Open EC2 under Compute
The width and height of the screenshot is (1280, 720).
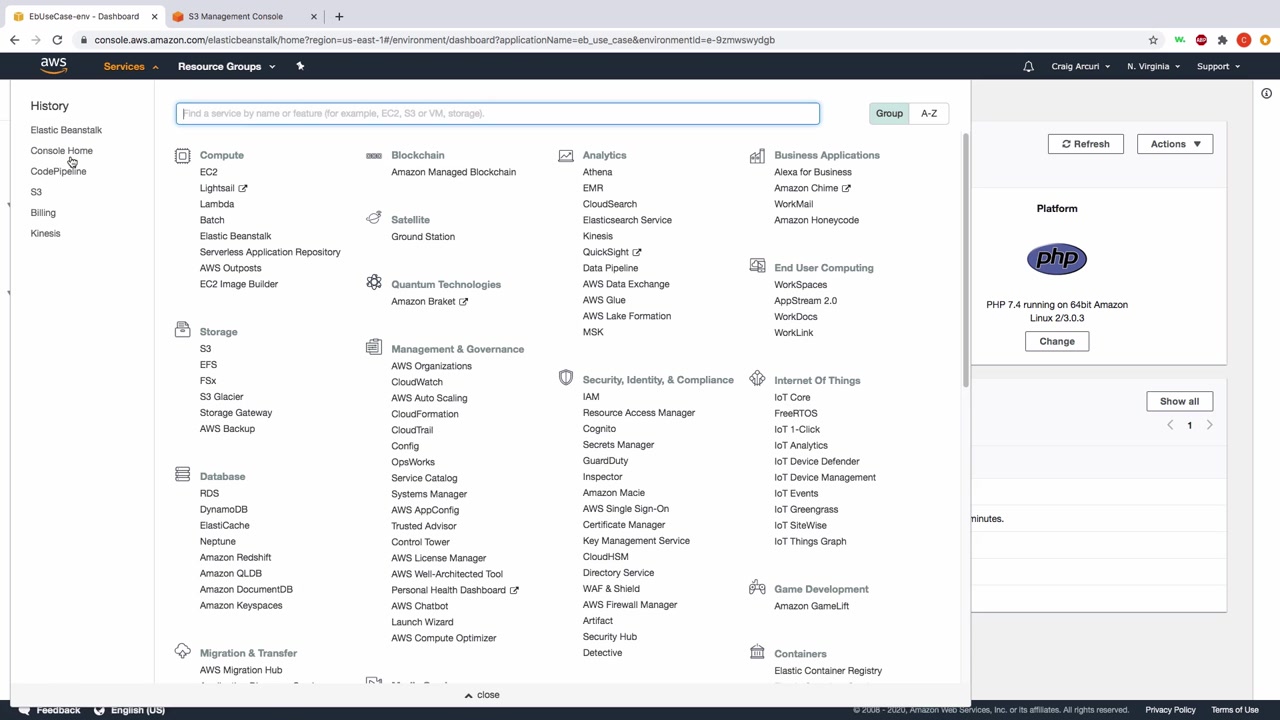(x=208, y=172)
